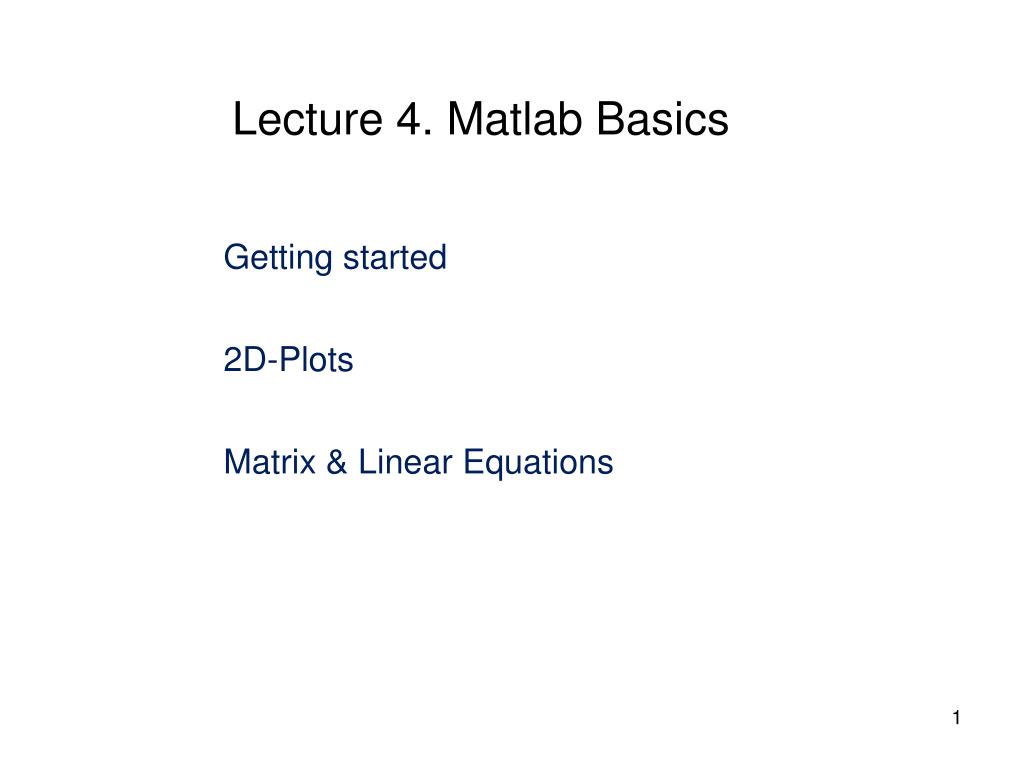Open the 'Getting started' topic line
The width and height of the screenshot is (1024, 768).
pos(335,258)
